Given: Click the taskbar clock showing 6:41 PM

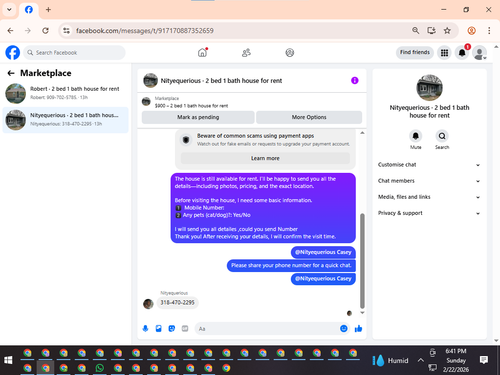Looking at the screenshot, I should click(456, 360).
